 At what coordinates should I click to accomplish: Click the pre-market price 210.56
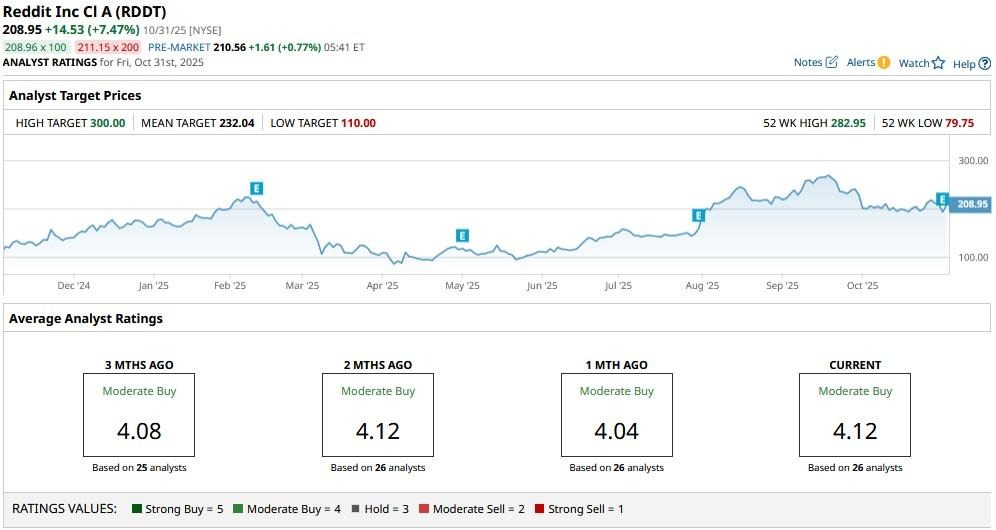pyautogui.click(x=229, y=47)
